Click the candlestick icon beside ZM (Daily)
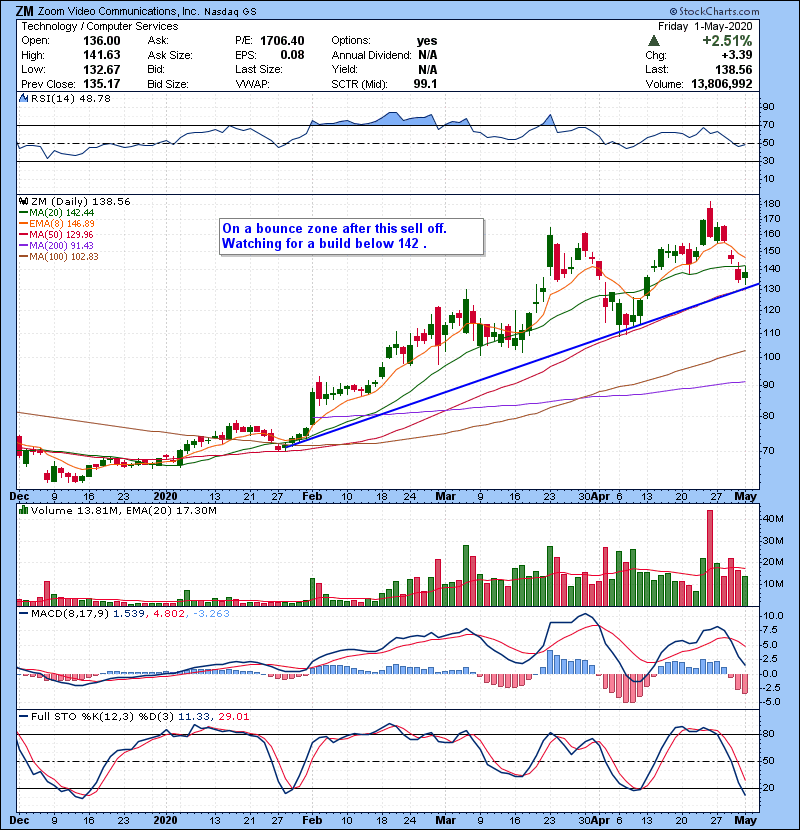The image size is (800, 830). point(21,201)
